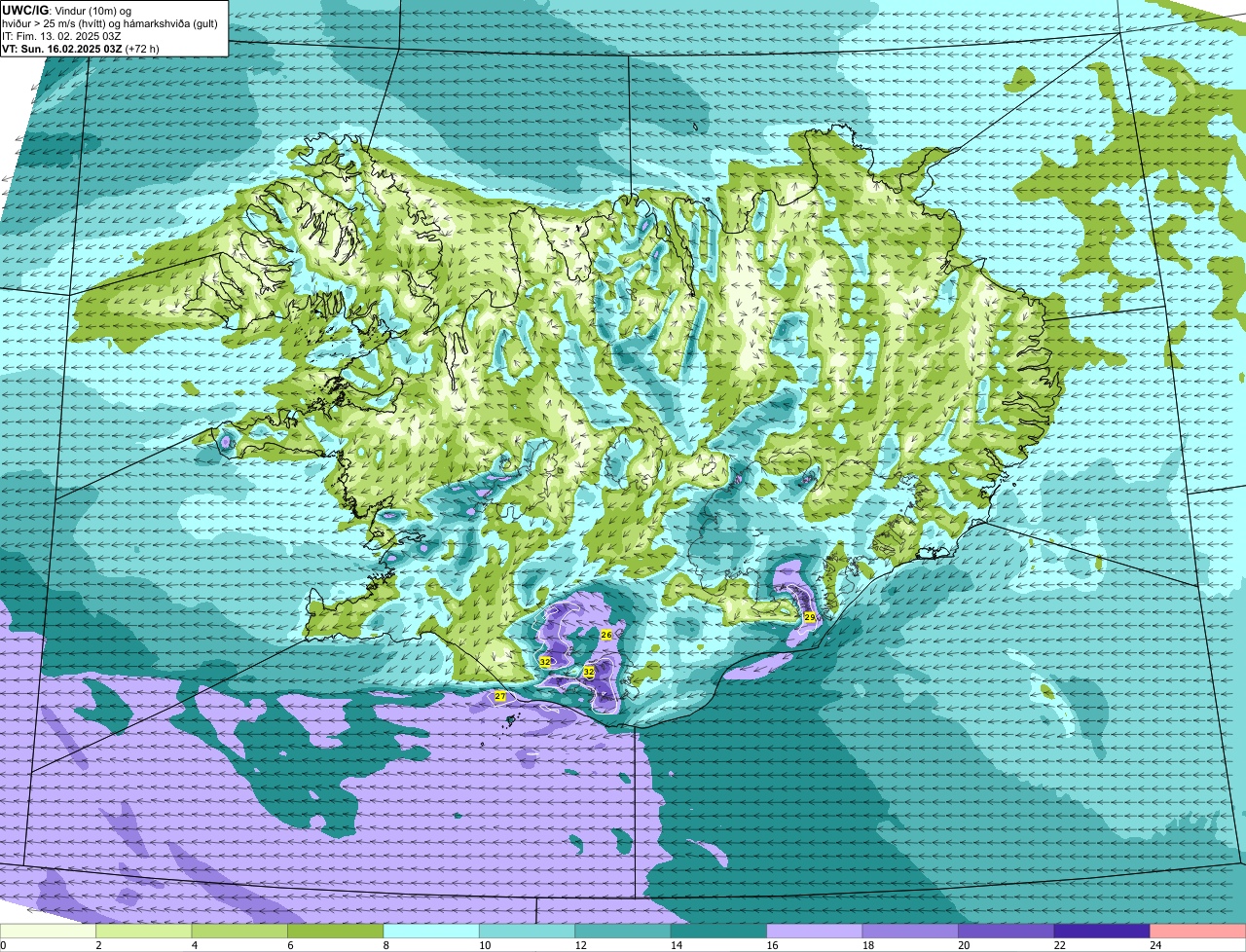Click the yellow max gust label 26
Image resolution: width=1246 pixels, height=952 pixels.
pos(606,635)
